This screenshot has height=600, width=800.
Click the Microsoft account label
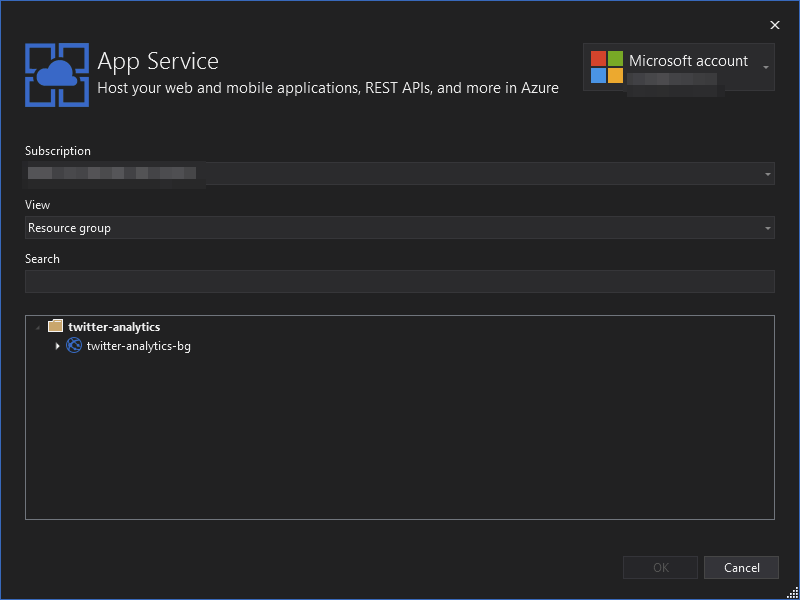(688, 61)
